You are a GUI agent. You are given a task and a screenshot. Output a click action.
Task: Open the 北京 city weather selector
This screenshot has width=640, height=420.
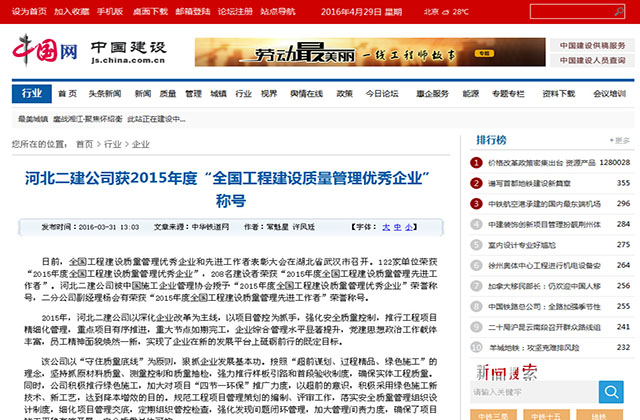[430, 12]
